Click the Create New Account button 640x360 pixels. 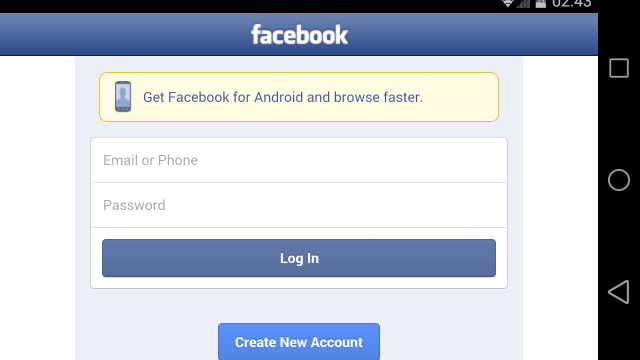(299, 342)
